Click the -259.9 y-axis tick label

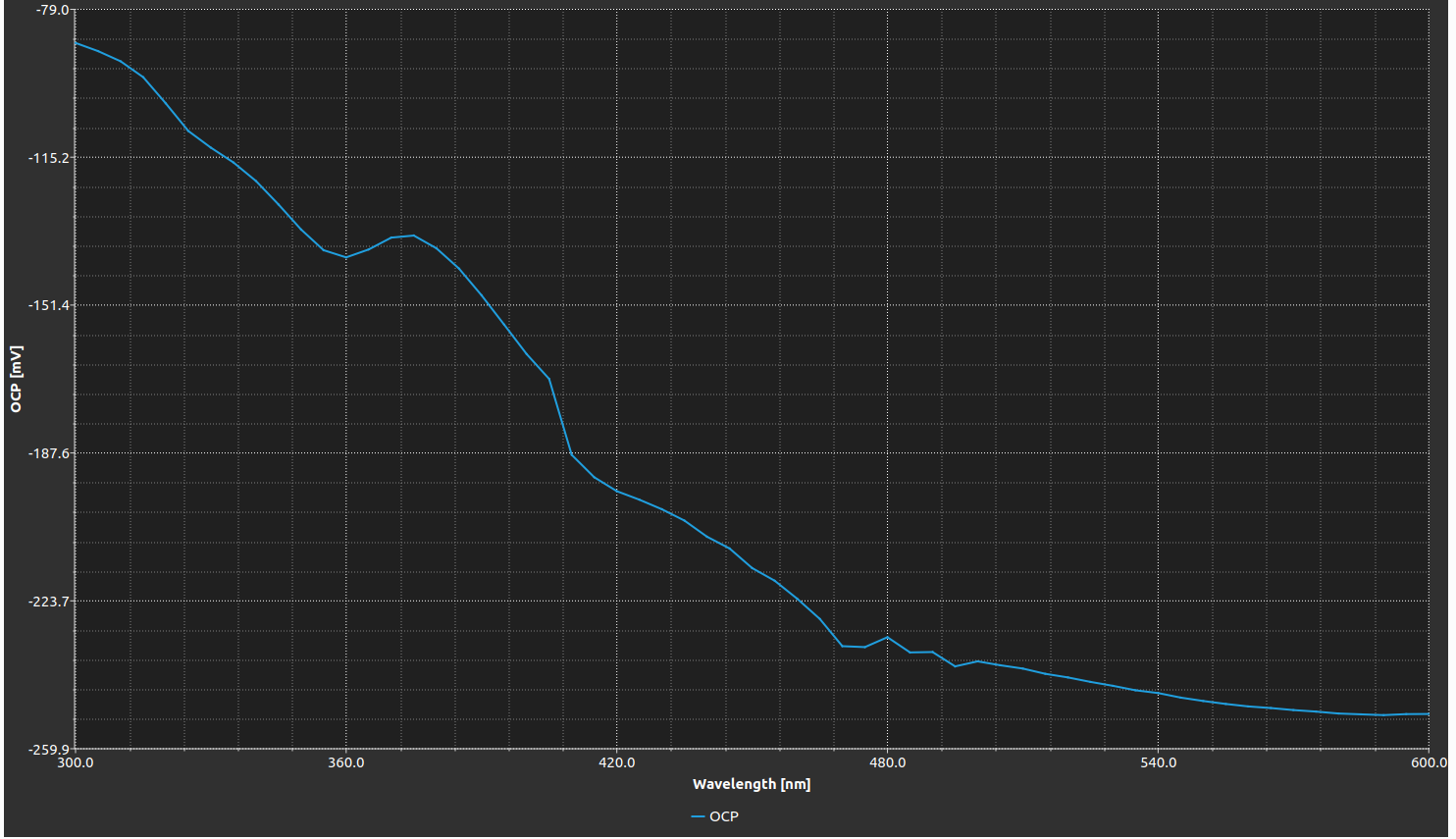pyautogui.click(x=48, y=749)
